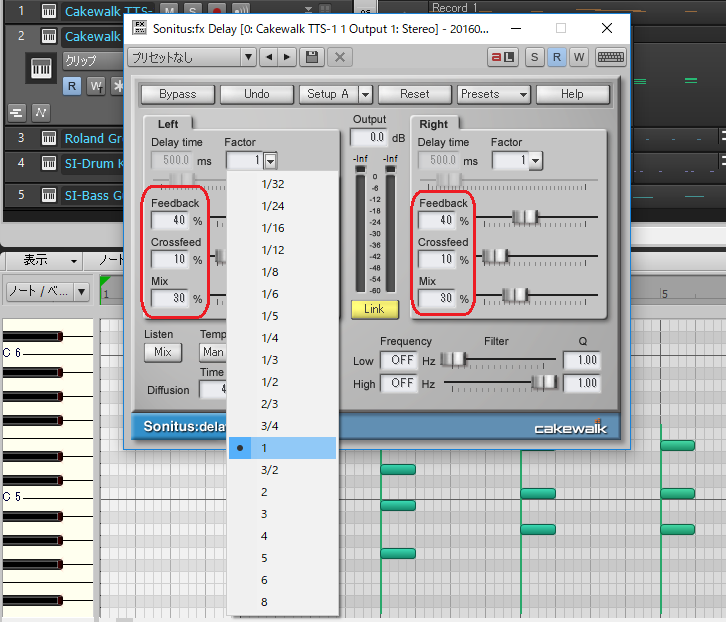Click the Setup A button
Image resolution: width=726 pixels, height=622 pixels.
(328, 94)
